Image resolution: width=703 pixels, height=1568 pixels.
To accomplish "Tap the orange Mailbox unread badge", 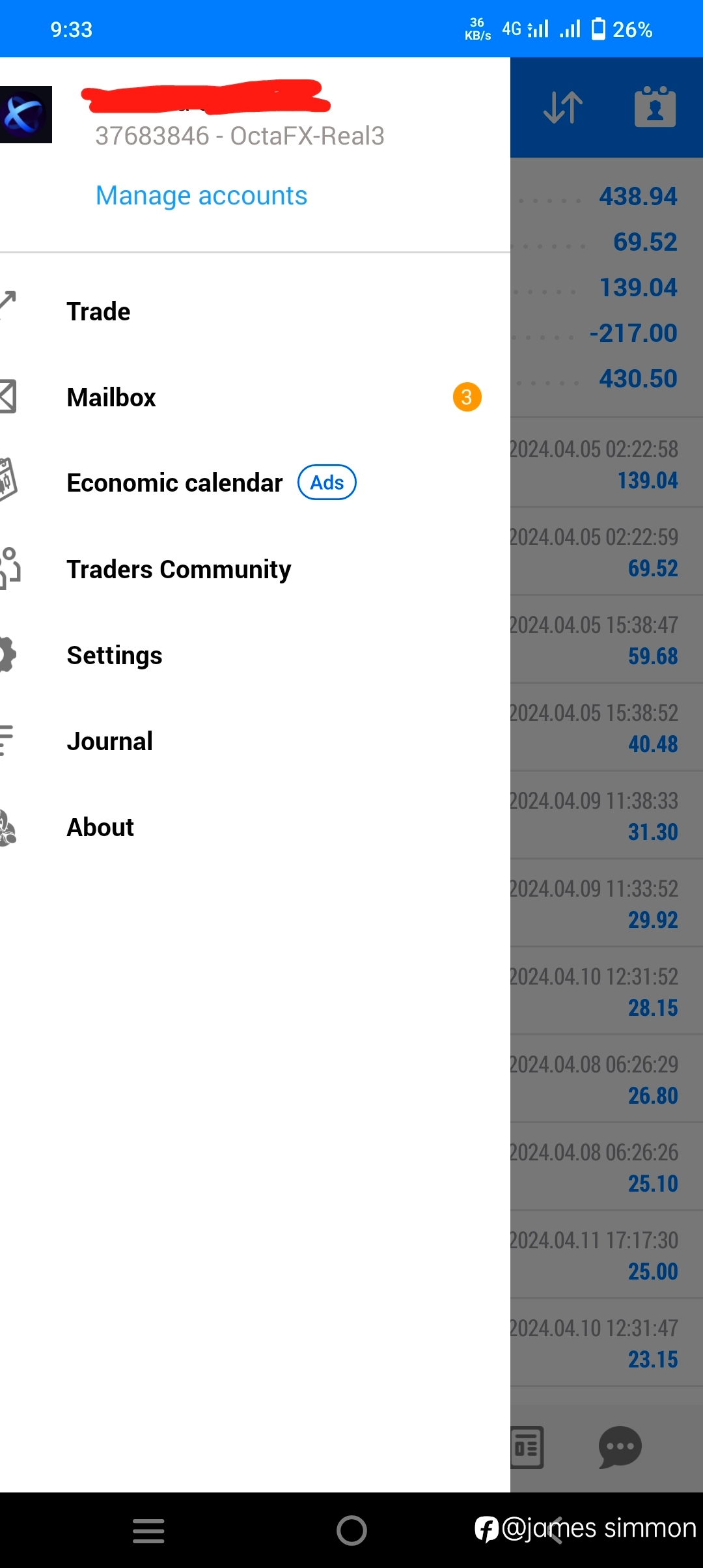I will [467, 397].
